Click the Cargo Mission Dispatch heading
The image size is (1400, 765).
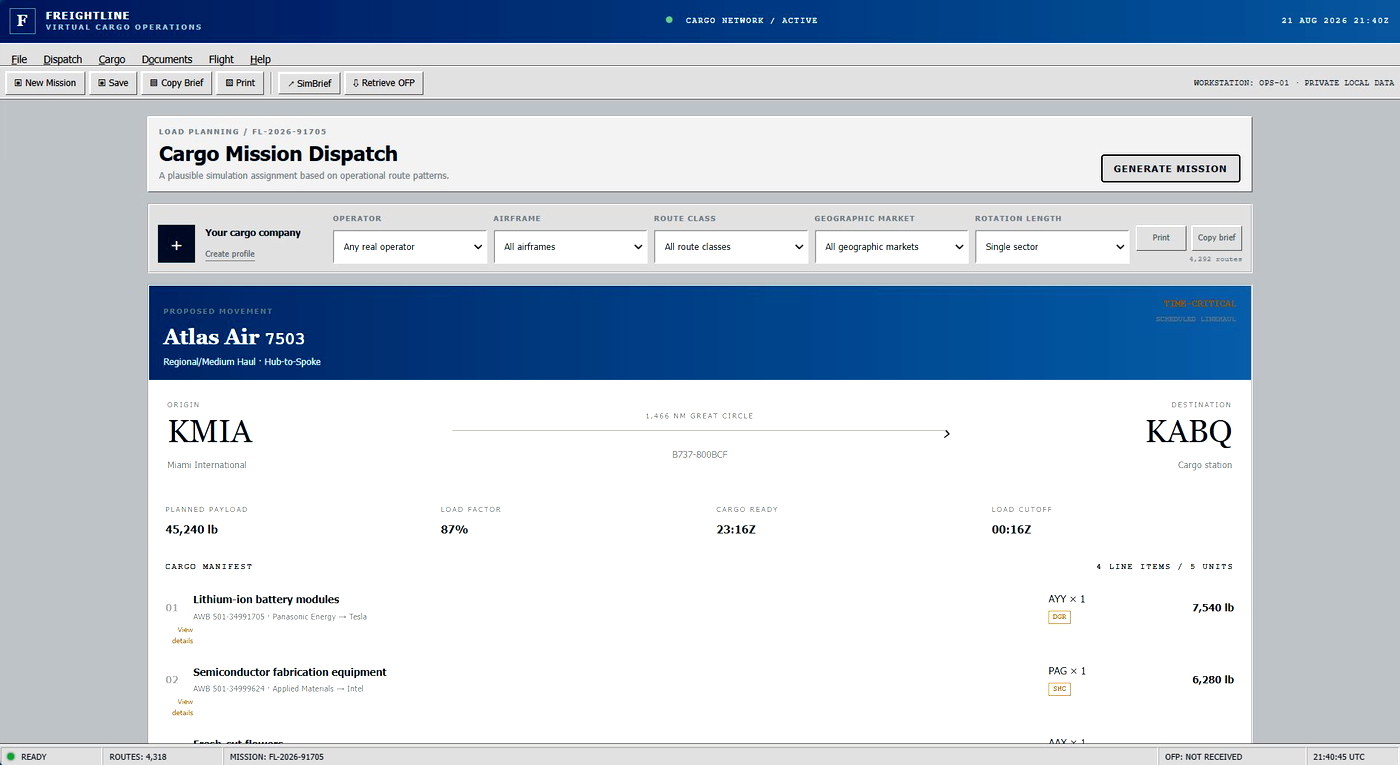[x=278, y=154]
